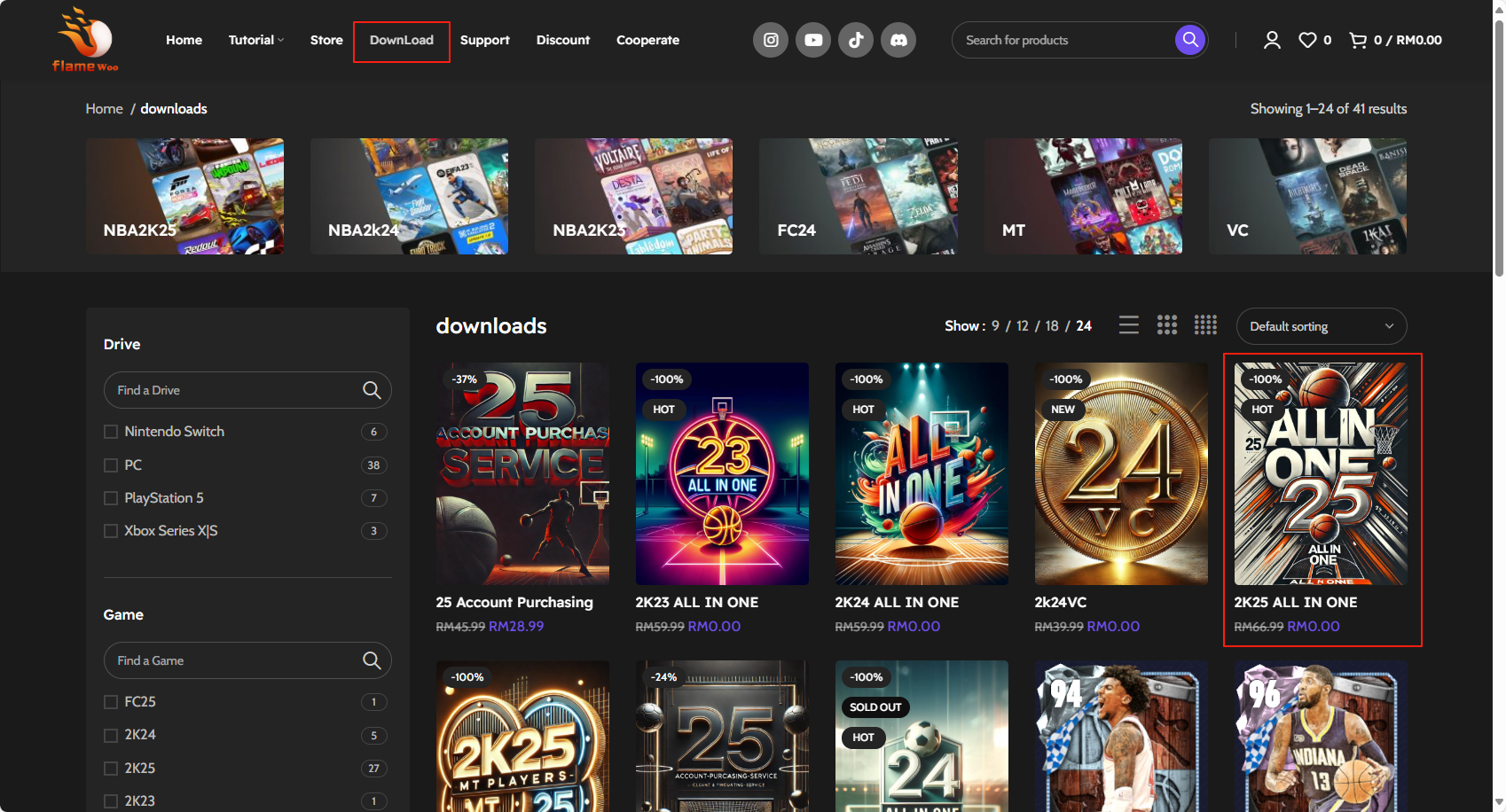Check the Nintendo Switch filter
Image resolution: width=1506 pixels, height=812 pixels.
tap(111, 432)
